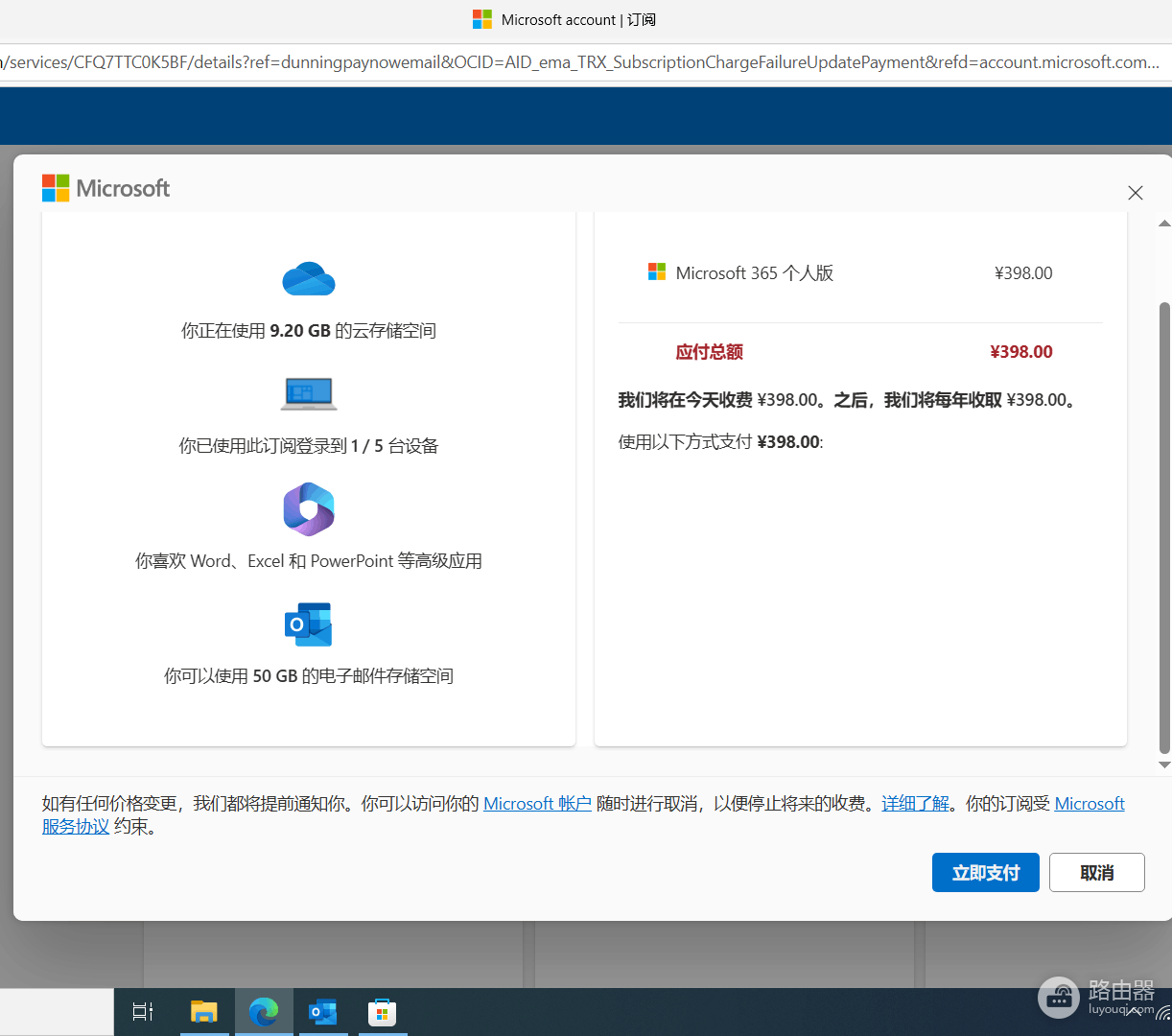Open the 详细了解 learn more link
Viewport: 1172px width, 1036px height.
916,803
